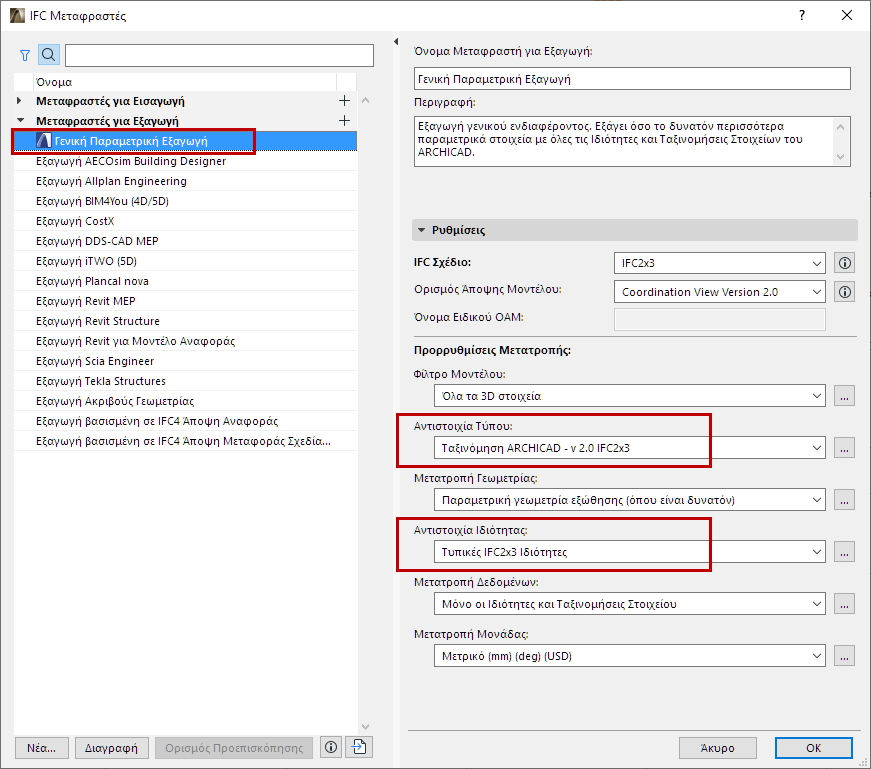Click info icon next to Ορισμός Άποψης Μοντέλου
The width and height of the screenshot is (871, 769).
click(x=844, y=292)
